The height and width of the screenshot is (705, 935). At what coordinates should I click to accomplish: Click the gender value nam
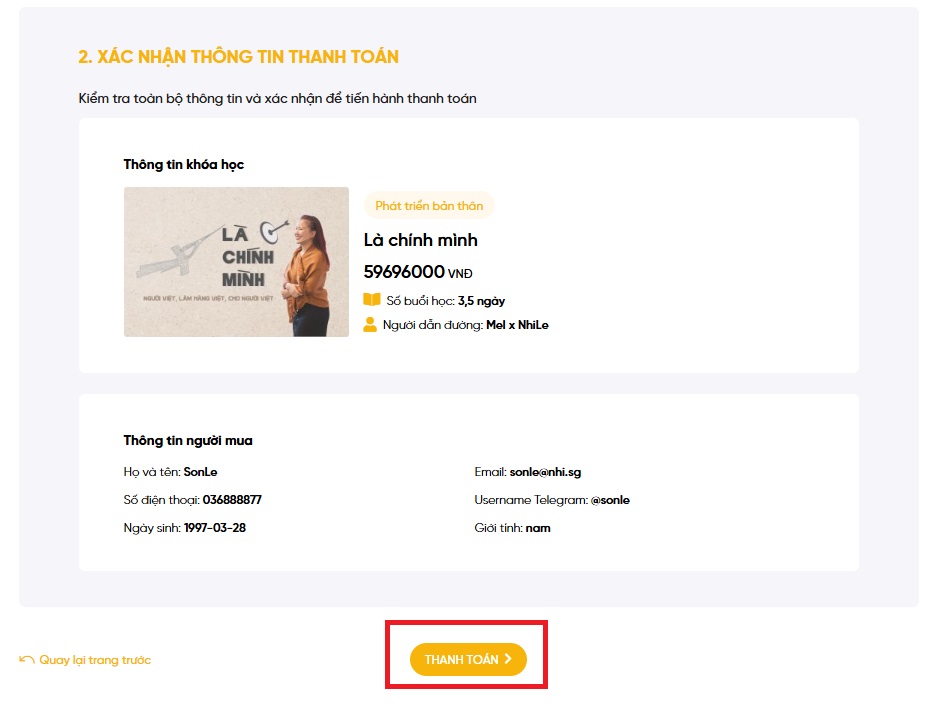538,528
